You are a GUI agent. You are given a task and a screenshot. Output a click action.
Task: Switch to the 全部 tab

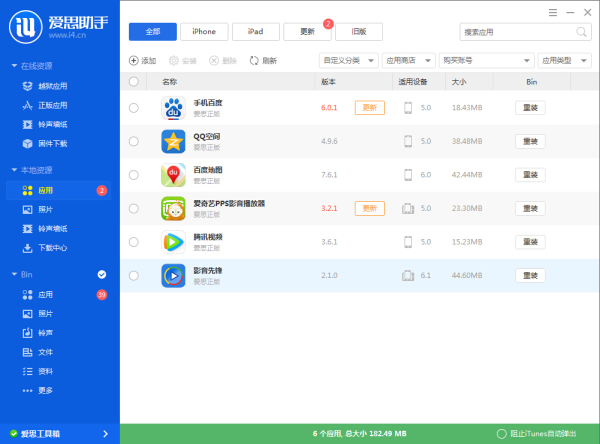tap(153, 32)
